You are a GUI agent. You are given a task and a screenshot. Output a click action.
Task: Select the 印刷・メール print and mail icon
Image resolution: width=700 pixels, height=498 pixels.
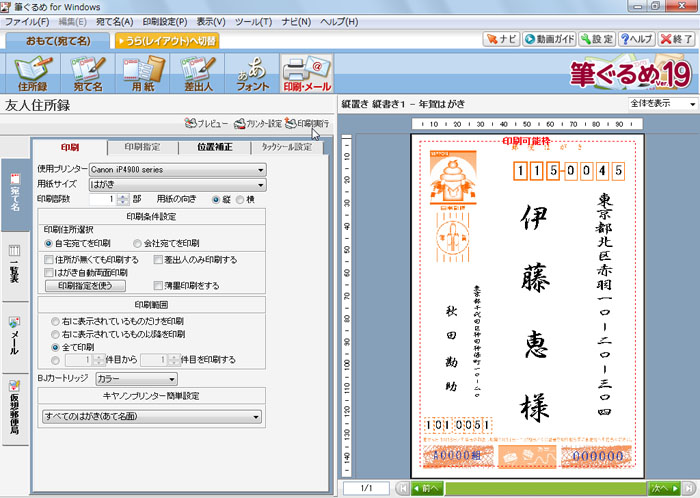pyautogui.click(x=307, y=74)
